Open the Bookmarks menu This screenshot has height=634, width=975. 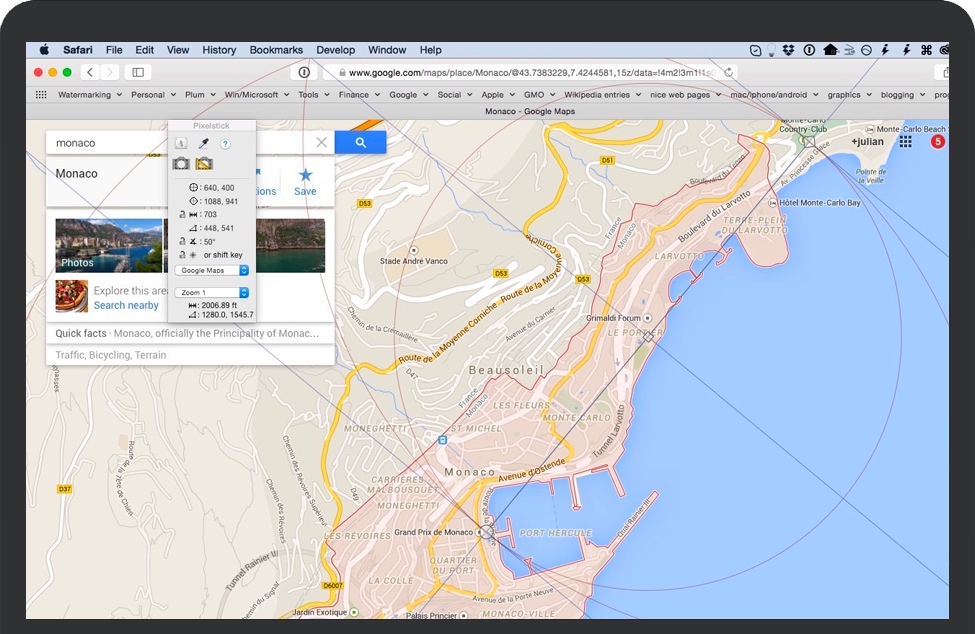[276, 50]
